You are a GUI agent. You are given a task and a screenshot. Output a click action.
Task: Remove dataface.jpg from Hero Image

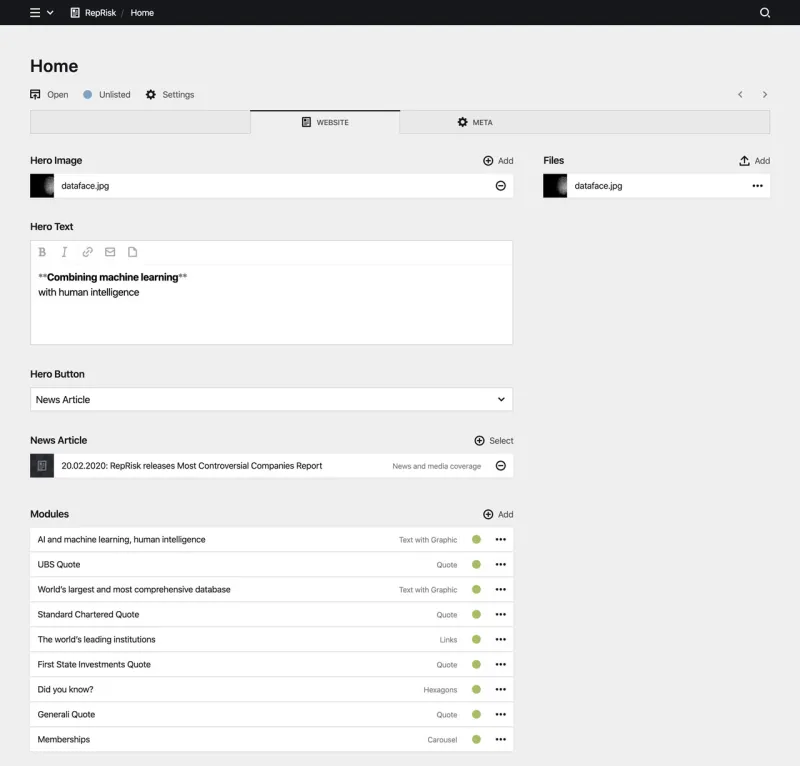(500, 186)
